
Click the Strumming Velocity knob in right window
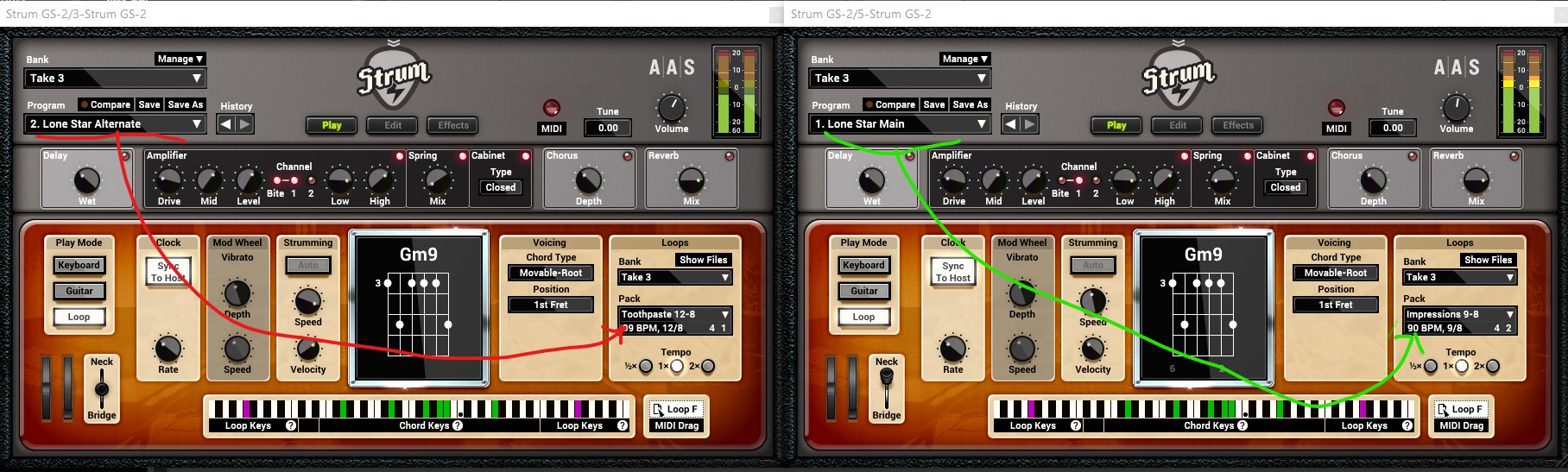1093,349
